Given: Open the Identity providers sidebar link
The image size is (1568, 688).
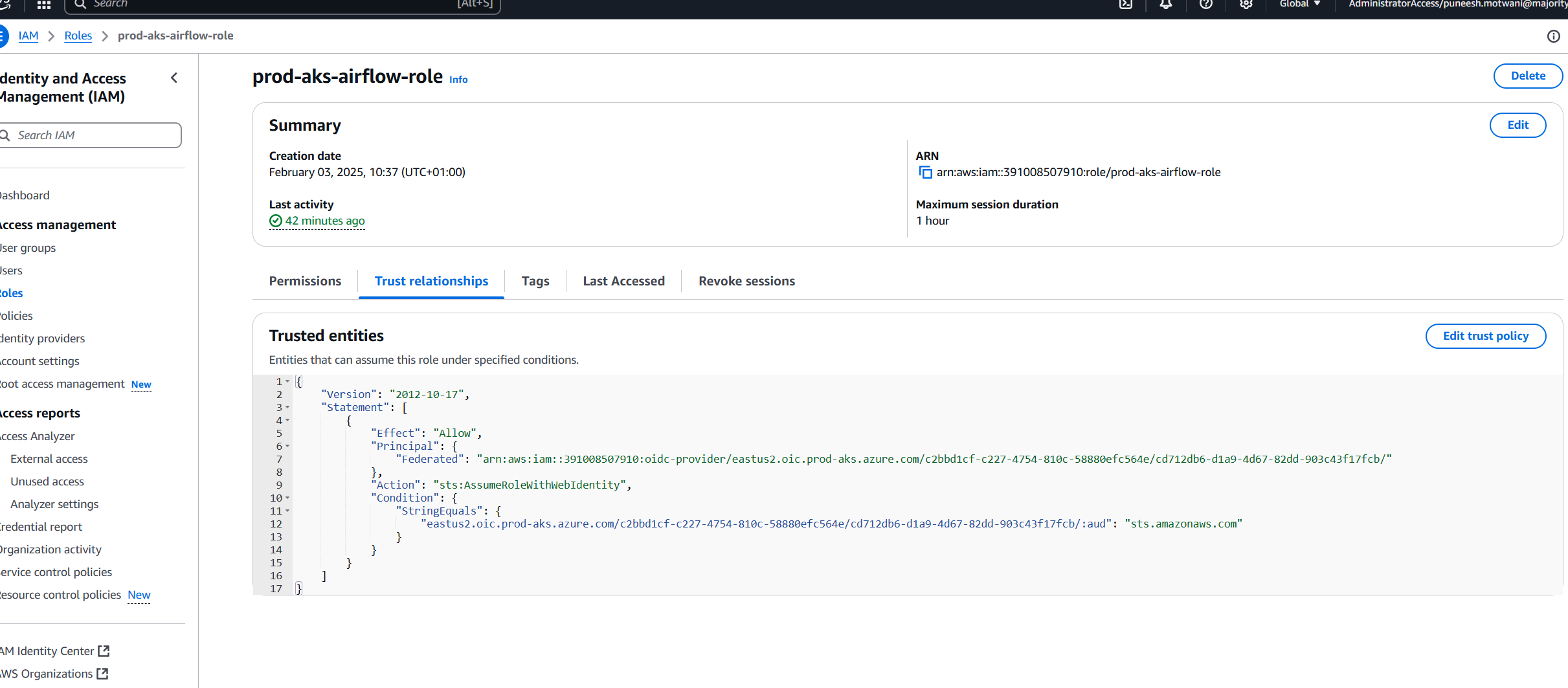Looking at the screenshot, I should pos(43,338).
